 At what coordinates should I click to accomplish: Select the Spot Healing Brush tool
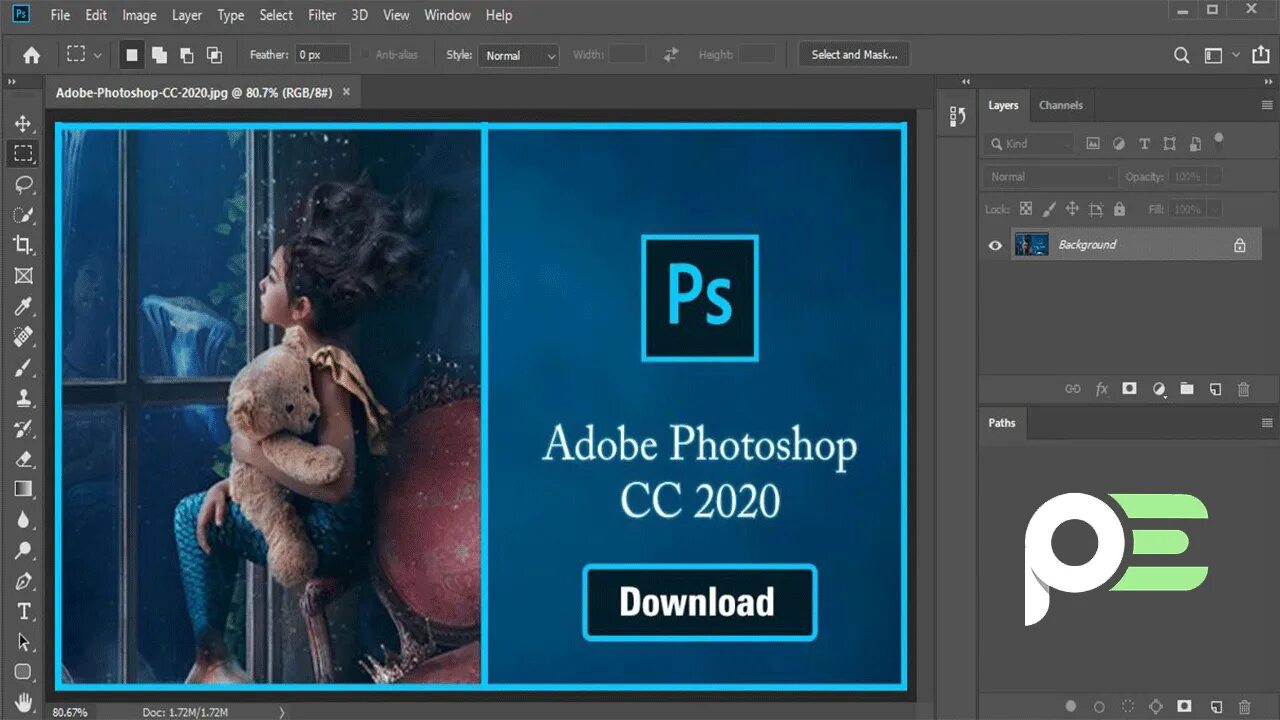click(x=23, y=336)
